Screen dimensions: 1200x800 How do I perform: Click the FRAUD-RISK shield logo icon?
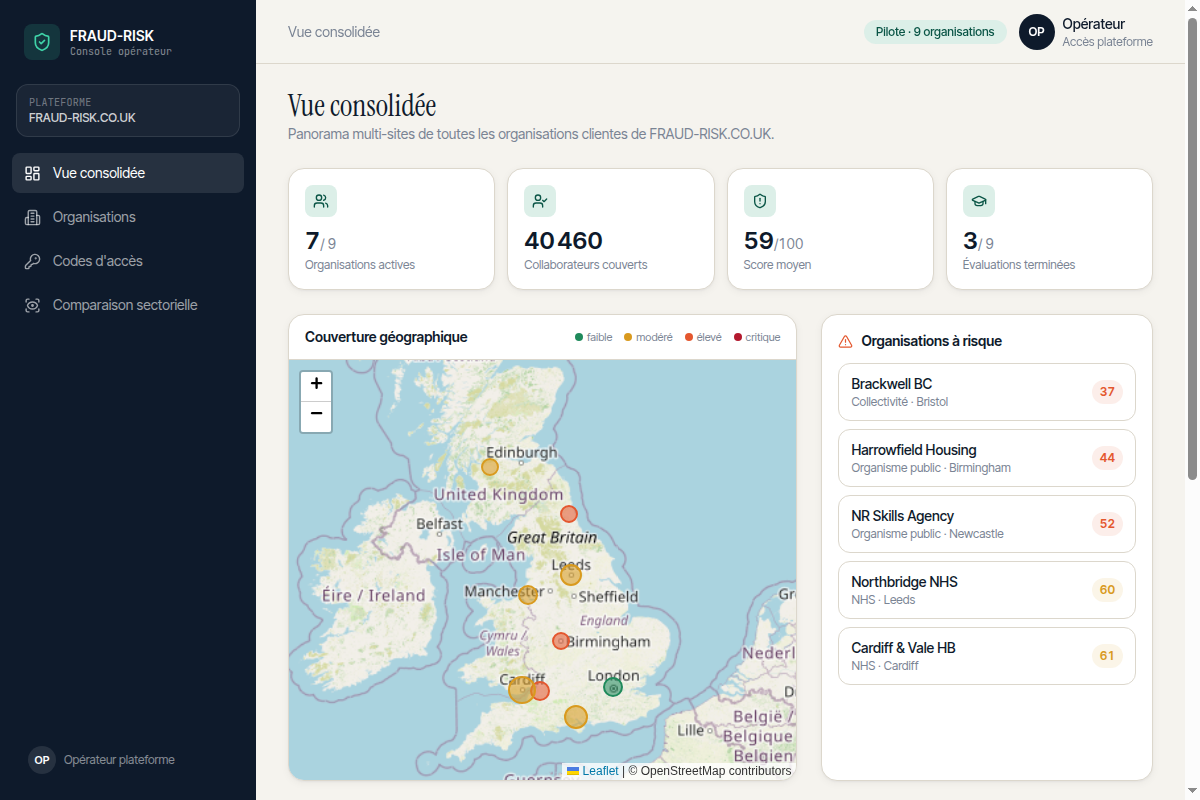[42, 42]
